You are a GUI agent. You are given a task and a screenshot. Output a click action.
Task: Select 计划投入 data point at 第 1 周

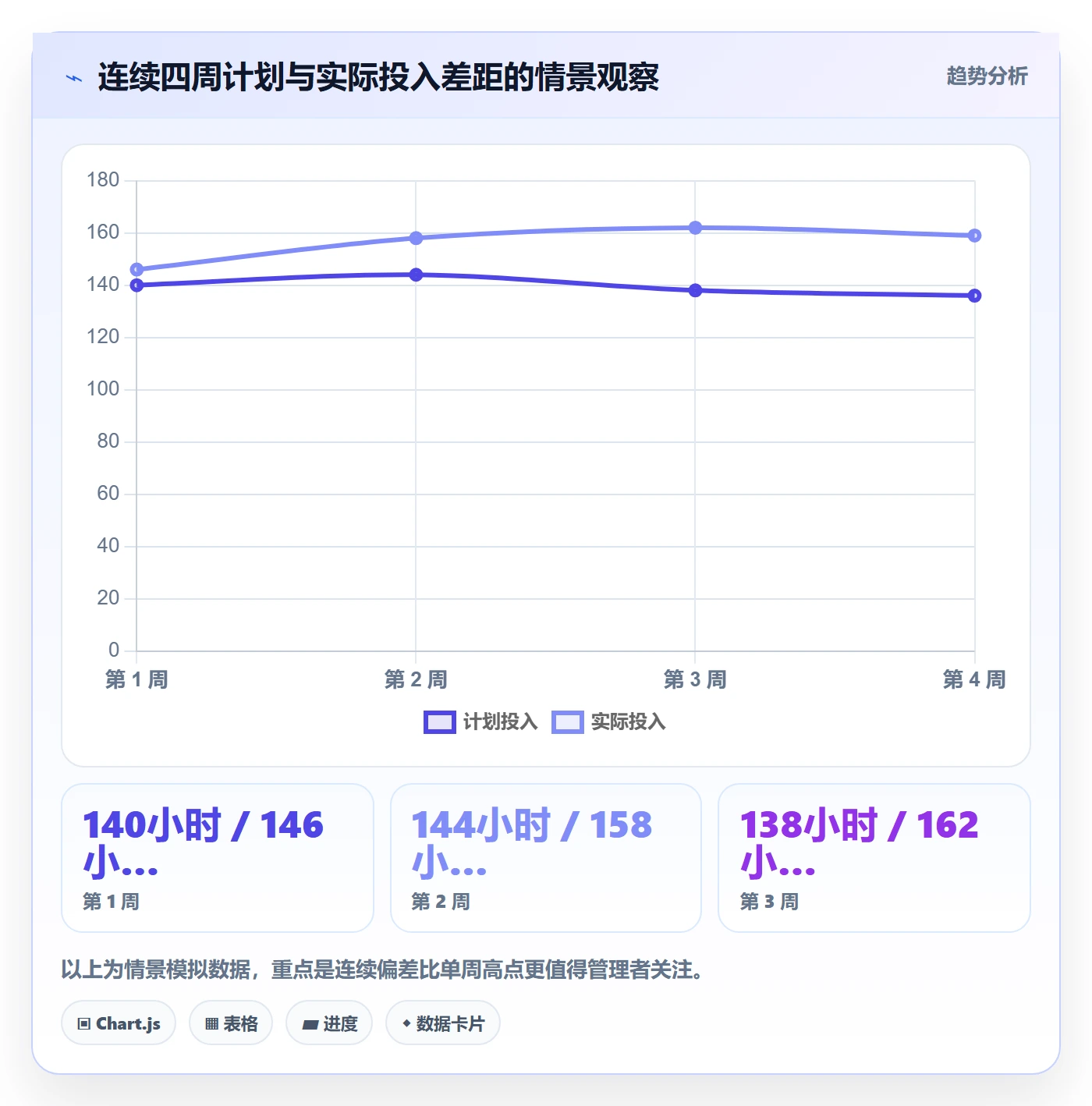tap(136, 285)
